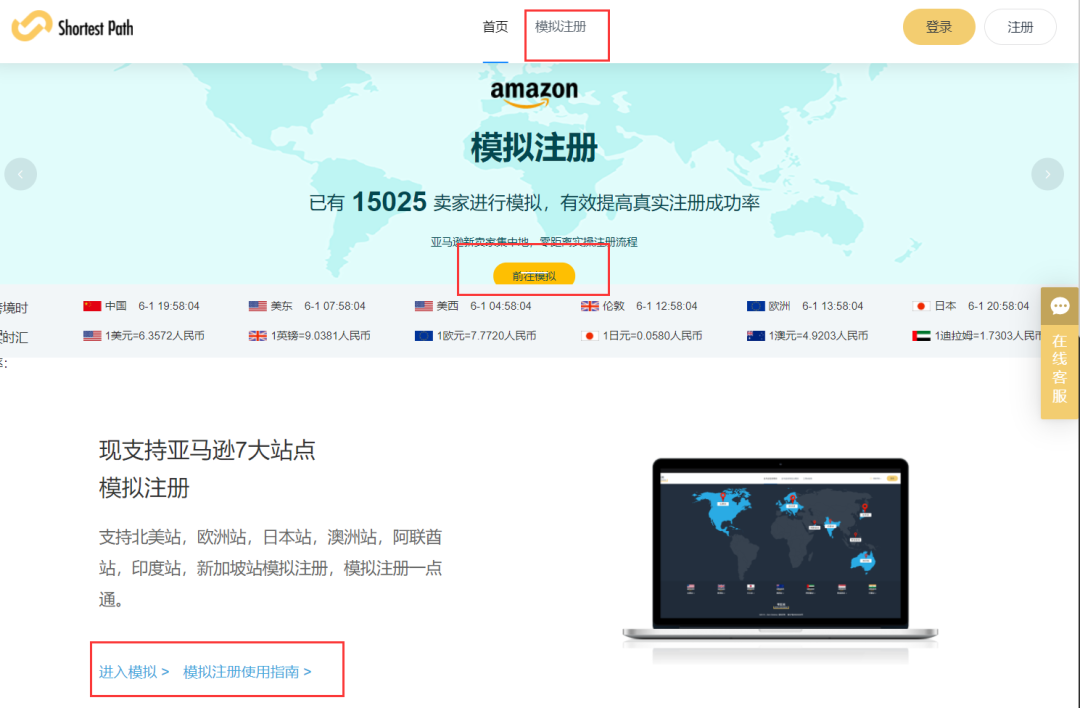Screen dimensions: 1080x708
Task: Follow the 进入模拟 > link
Action: coord(134,671)
